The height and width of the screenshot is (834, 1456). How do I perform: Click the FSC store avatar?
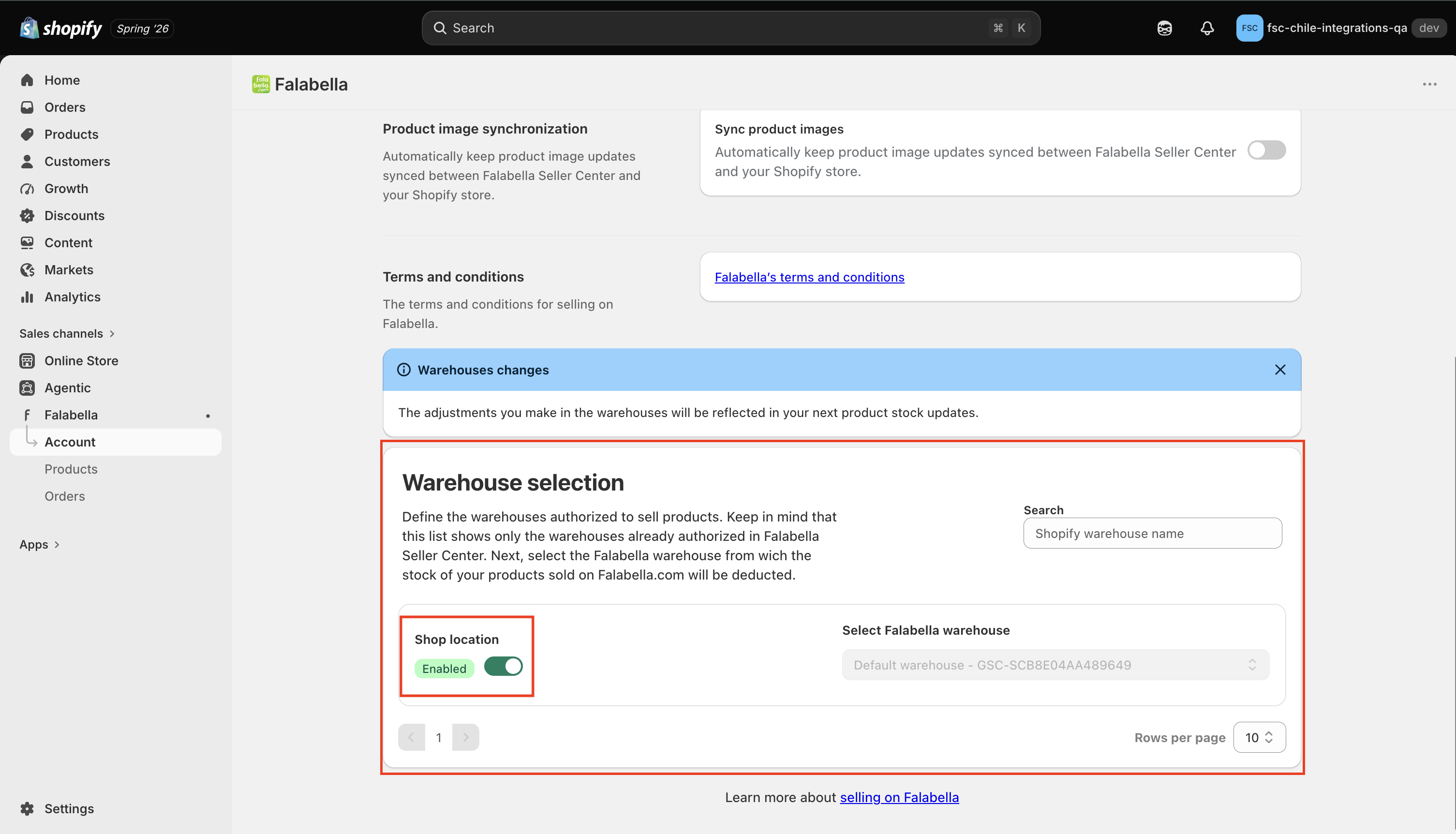tap(1249, 28)
